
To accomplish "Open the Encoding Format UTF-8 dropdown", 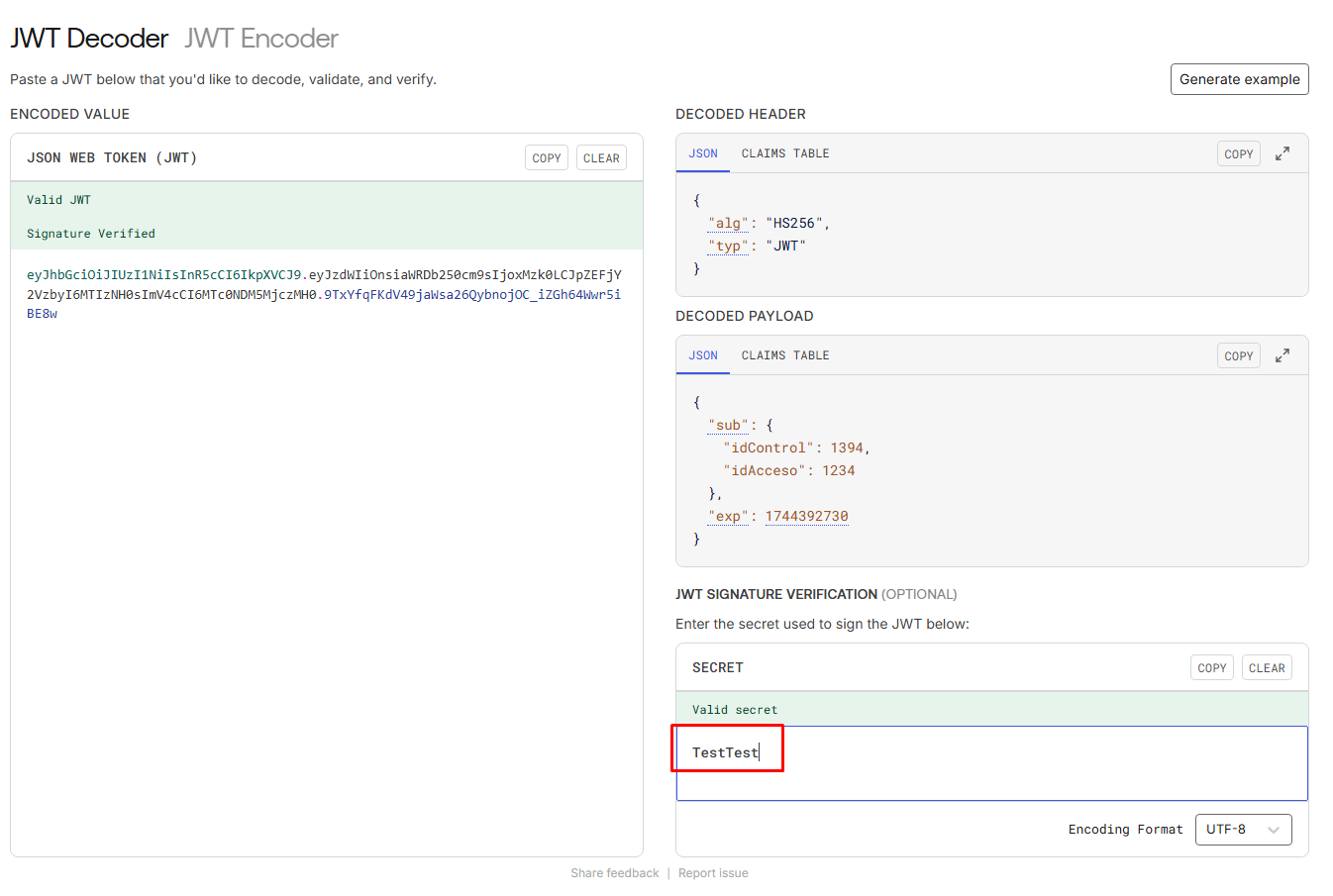I will coord(1243,830).
